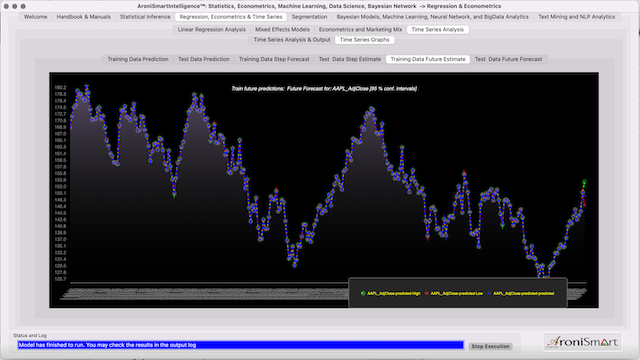Open Bayesian Models, Machine Learning tab

click(x=432, y=17)
